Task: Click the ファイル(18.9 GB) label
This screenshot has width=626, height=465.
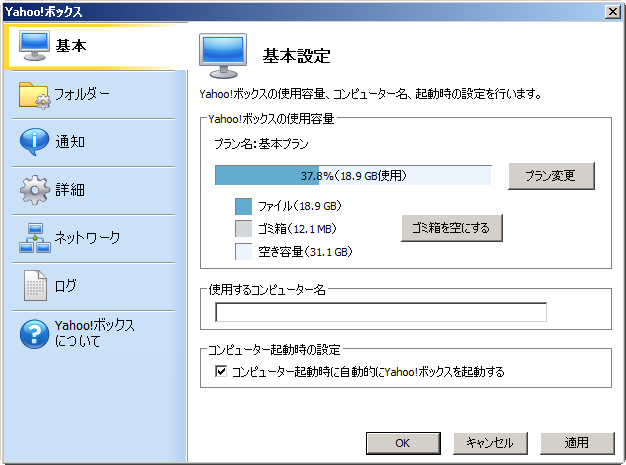Action: 300,206
